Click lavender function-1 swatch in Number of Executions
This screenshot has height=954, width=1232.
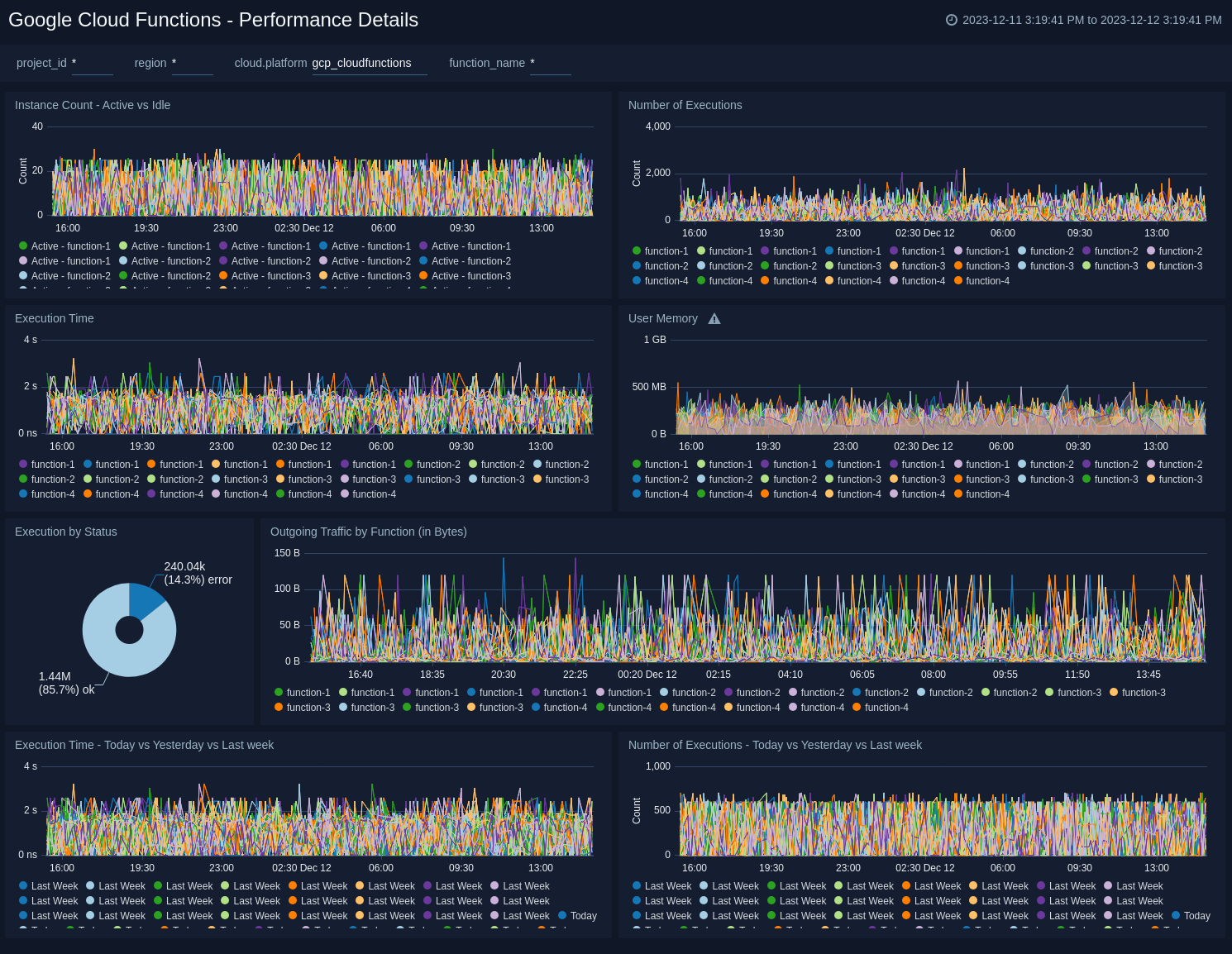pyautogui.click(x=958, y=251)
